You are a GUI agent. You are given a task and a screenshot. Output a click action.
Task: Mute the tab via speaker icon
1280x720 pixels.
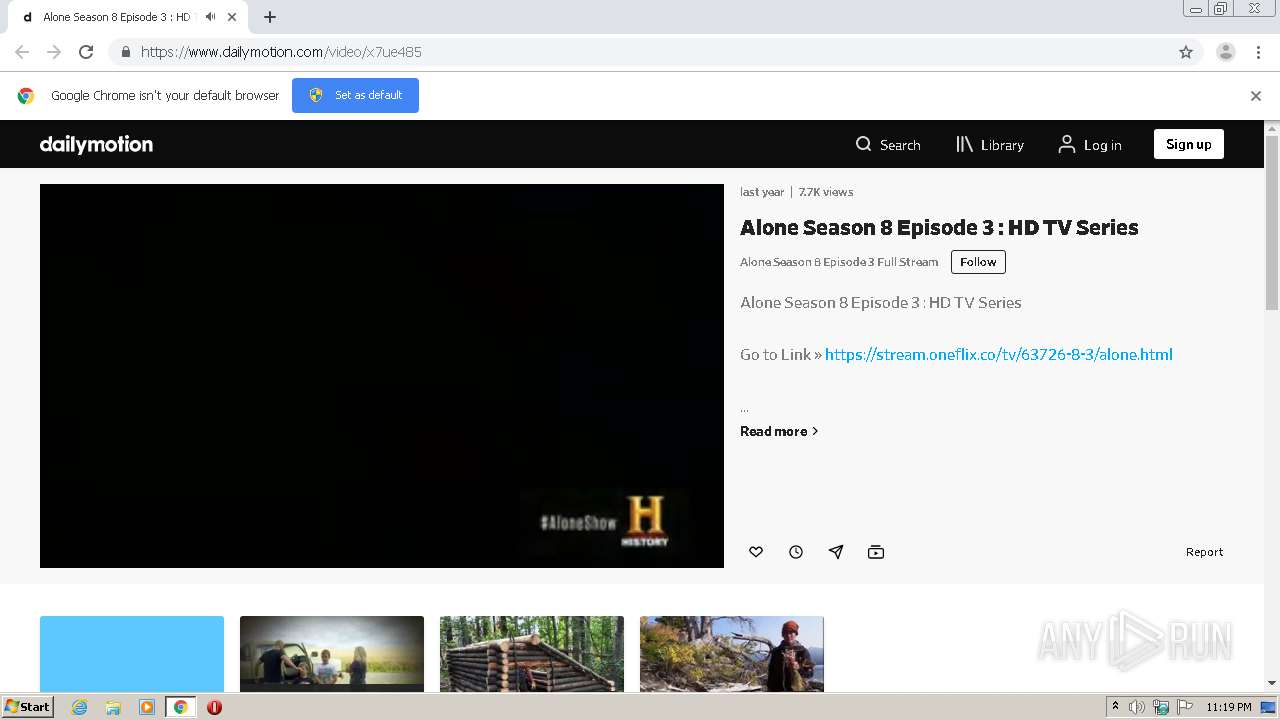[210, 17]
